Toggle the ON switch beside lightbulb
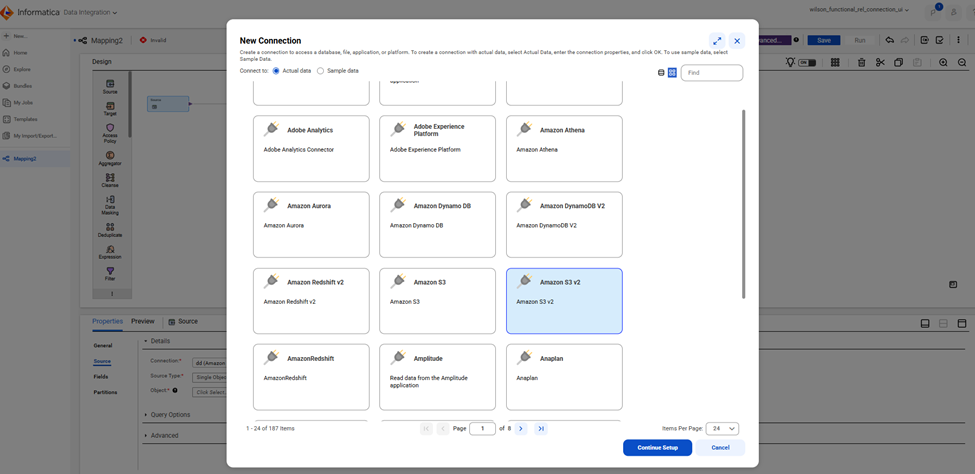This screenshot has width=975, height=474. (x=806, y=63)
